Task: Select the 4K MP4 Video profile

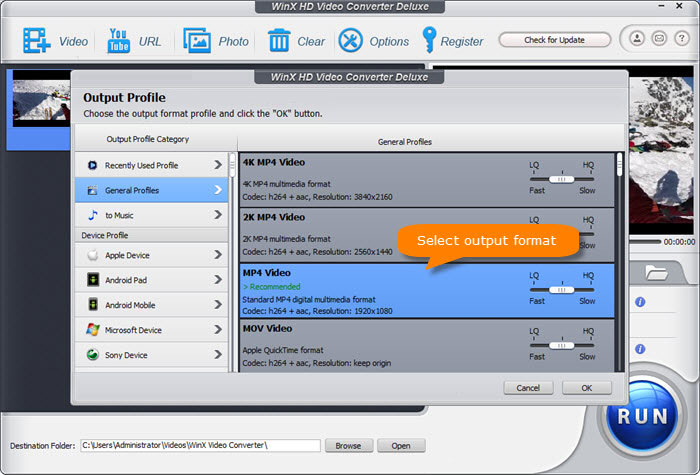Action: (x=427, y=180)
